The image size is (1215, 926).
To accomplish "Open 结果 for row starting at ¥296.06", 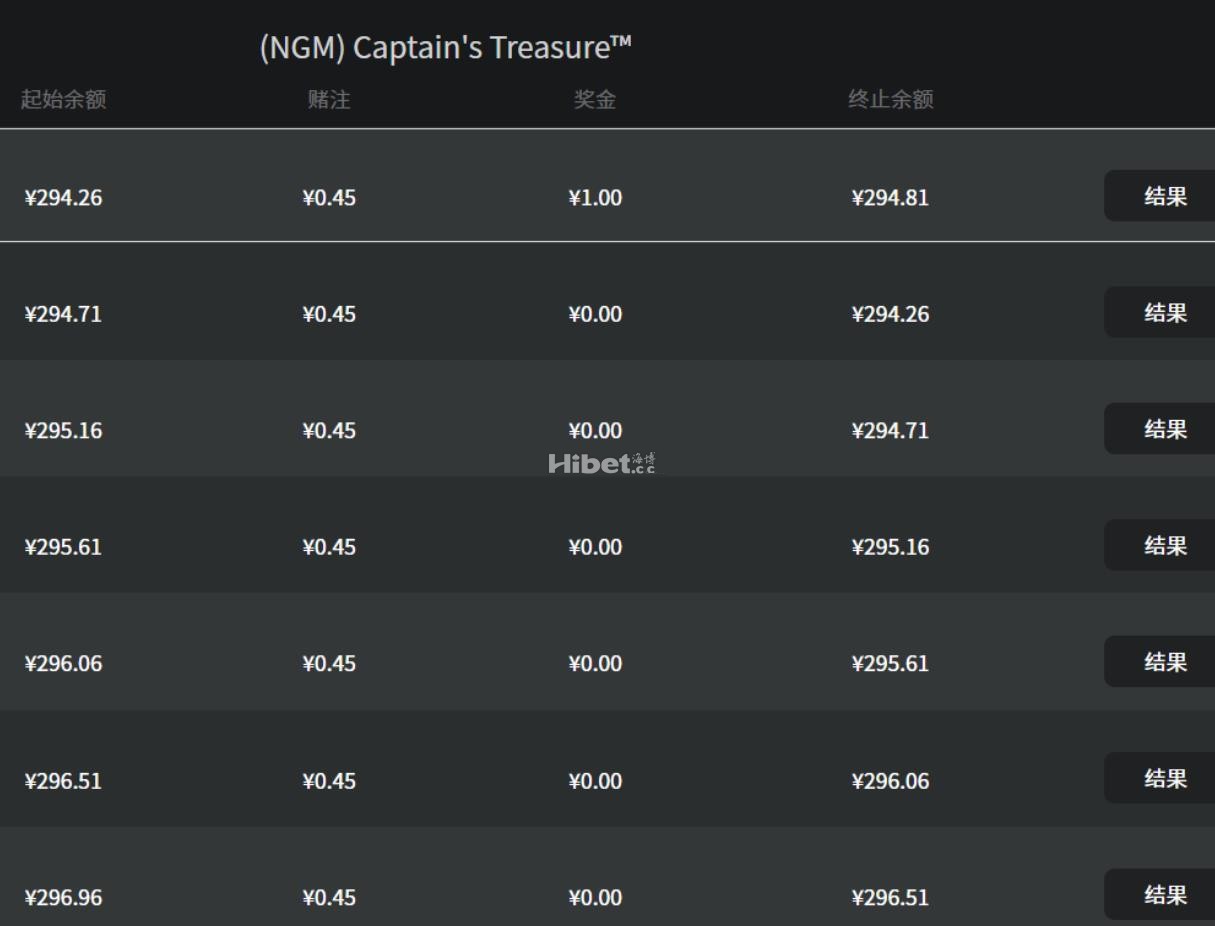I will coord(1164,662).
